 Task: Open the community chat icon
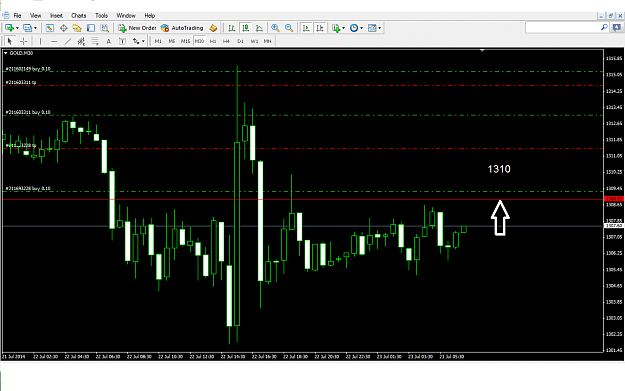pos(617,28)
